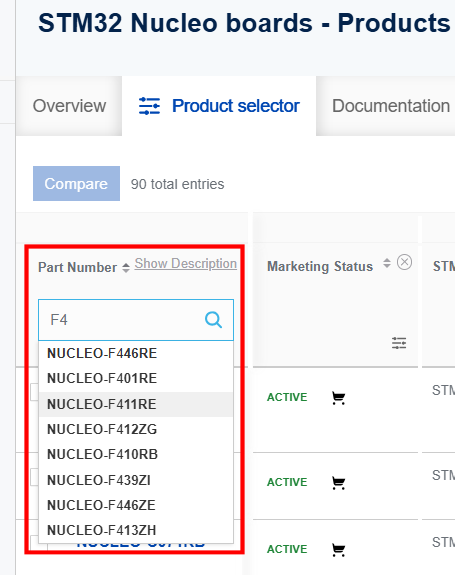Switch to the Overview tab
The image size is (455, 575).
69,106
